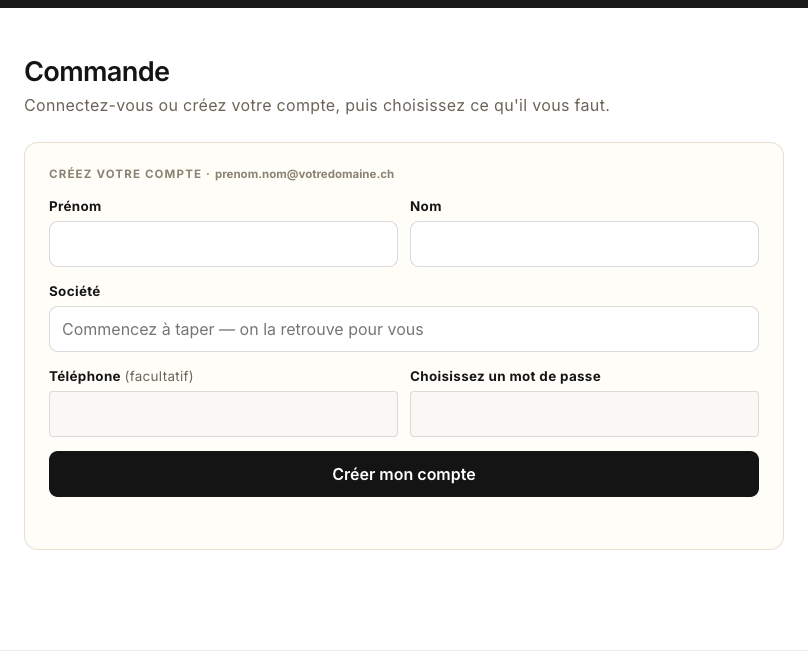808x658 pixels.
Task: Click the Téléphone input field
Action: [223, 414]
